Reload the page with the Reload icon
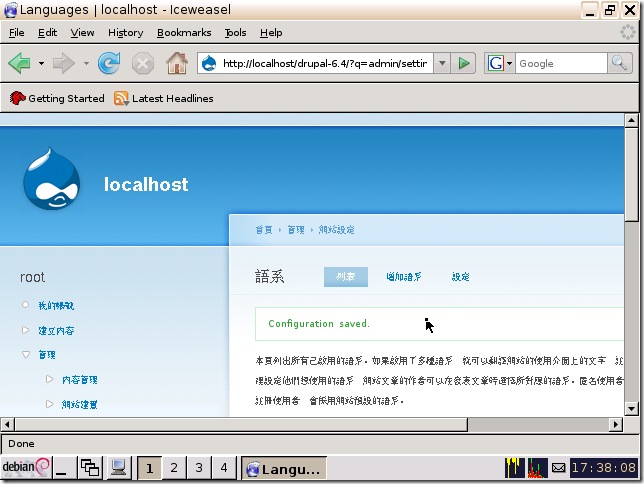 [x=109, y=63]
